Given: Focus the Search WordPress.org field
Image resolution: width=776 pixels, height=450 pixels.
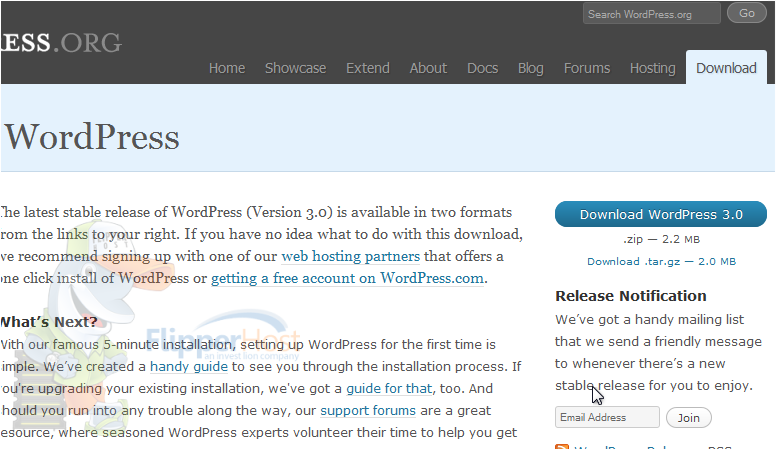Looking at the screenshot, I should [x=651, y=14].
